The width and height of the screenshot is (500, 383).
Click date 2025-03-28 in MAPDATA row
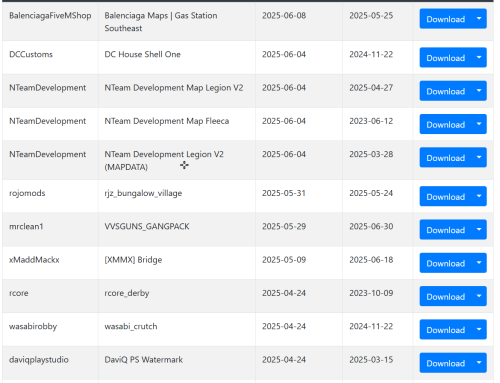pos(371,154)
